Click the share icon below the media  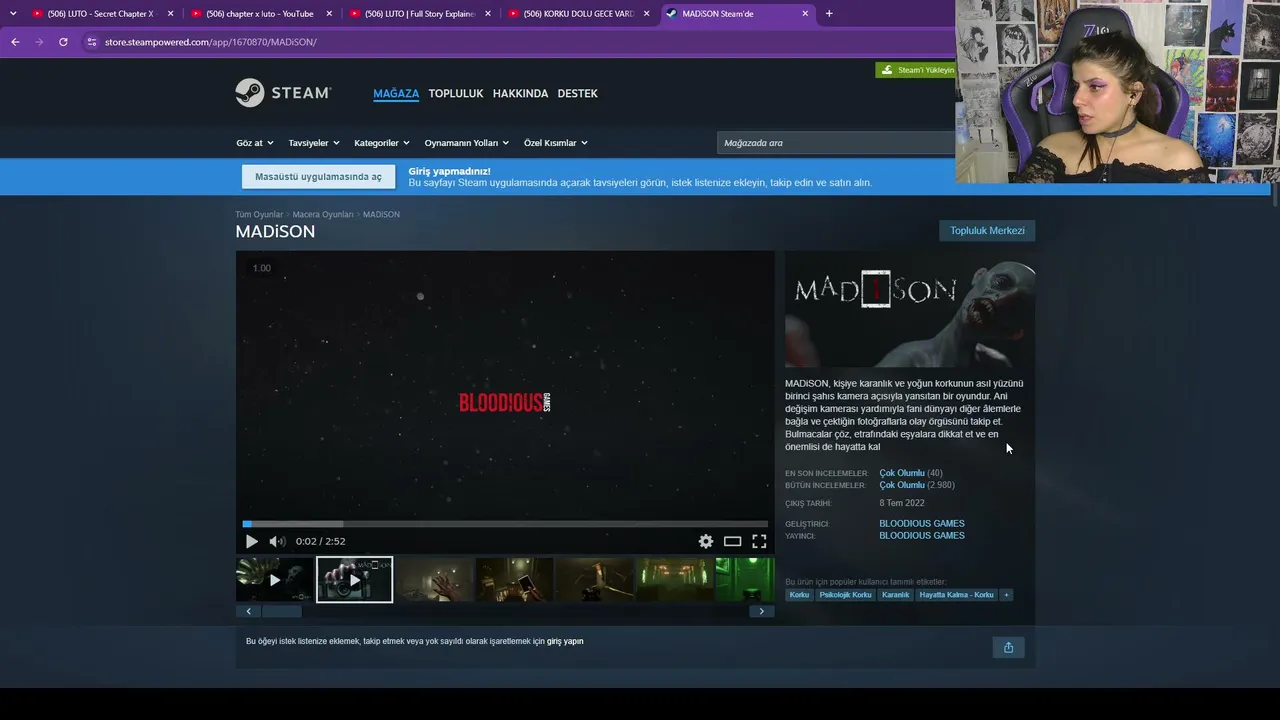point(1008,647)
